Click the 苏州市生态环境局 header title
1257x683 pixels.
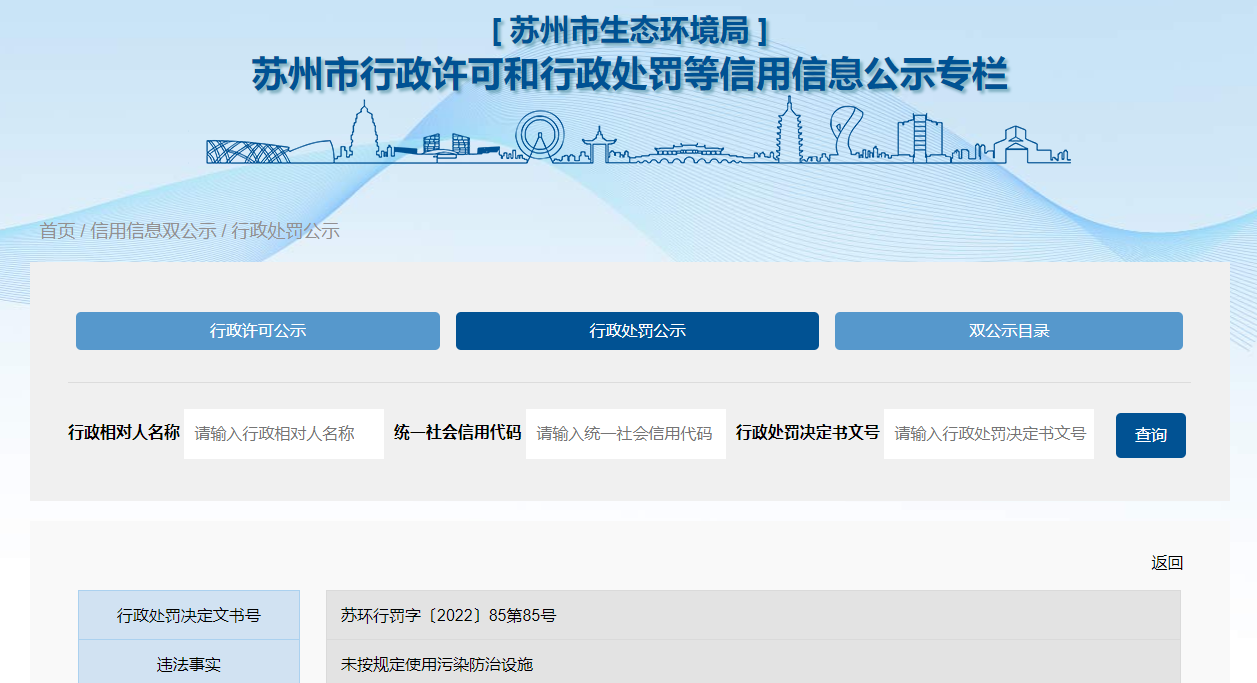pyautogui.click(x=630, y=31)
